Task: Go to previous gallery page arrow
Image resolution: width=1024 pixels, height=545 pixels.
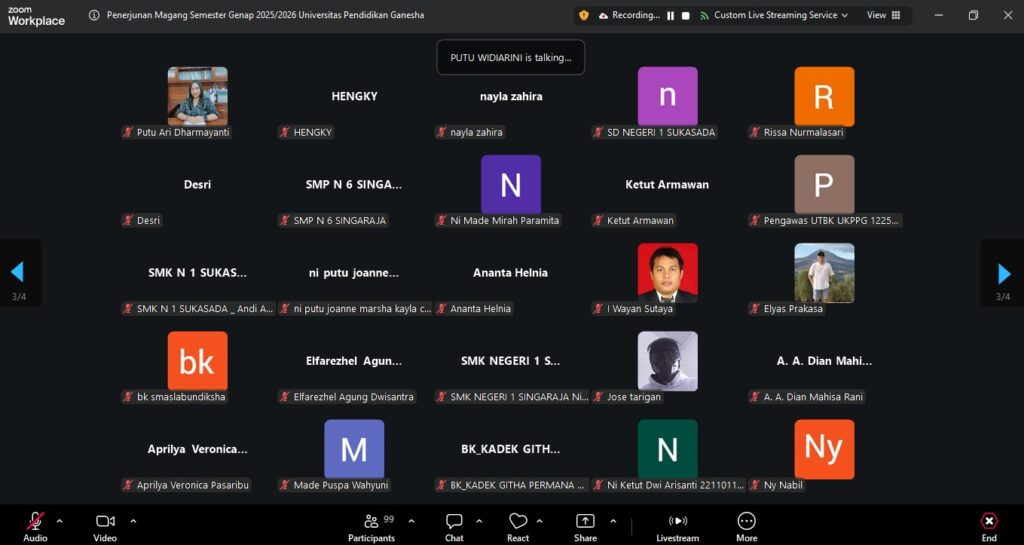Action: click(18, 273)
